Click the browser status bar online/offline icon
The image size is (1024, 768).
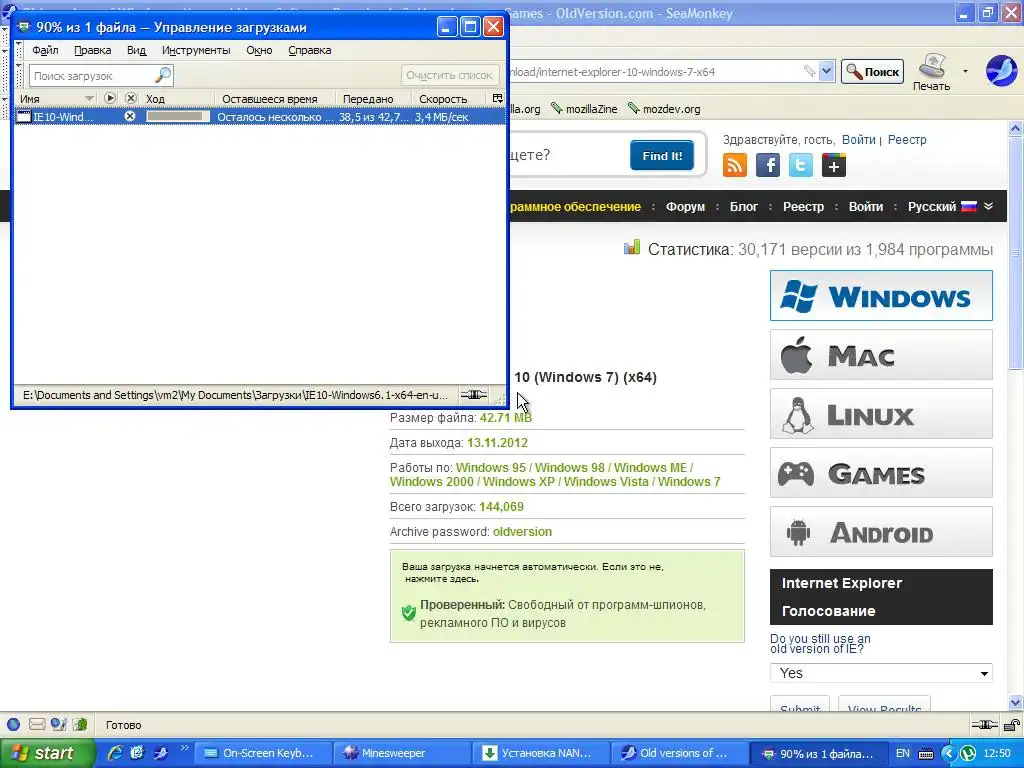pos(984,724)
